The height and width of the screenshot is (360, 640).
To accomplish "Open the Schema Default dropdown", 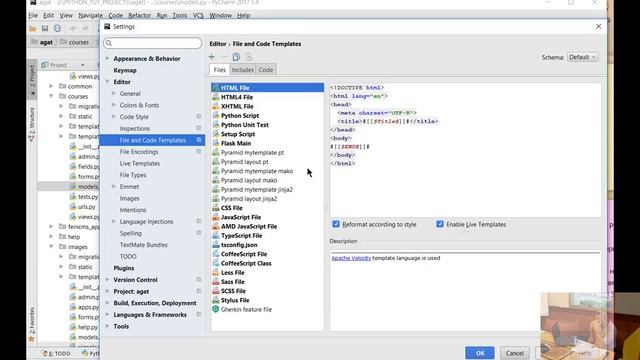I will 583,57.
